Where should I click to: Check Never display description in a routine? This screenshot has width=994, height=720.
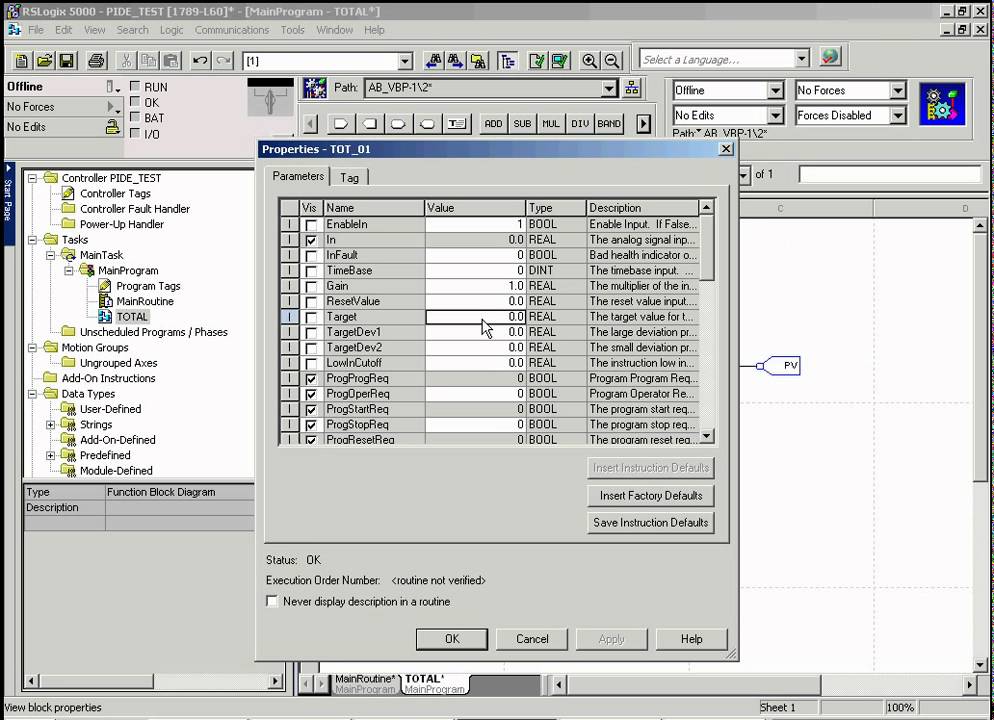[x=272, y=602]
